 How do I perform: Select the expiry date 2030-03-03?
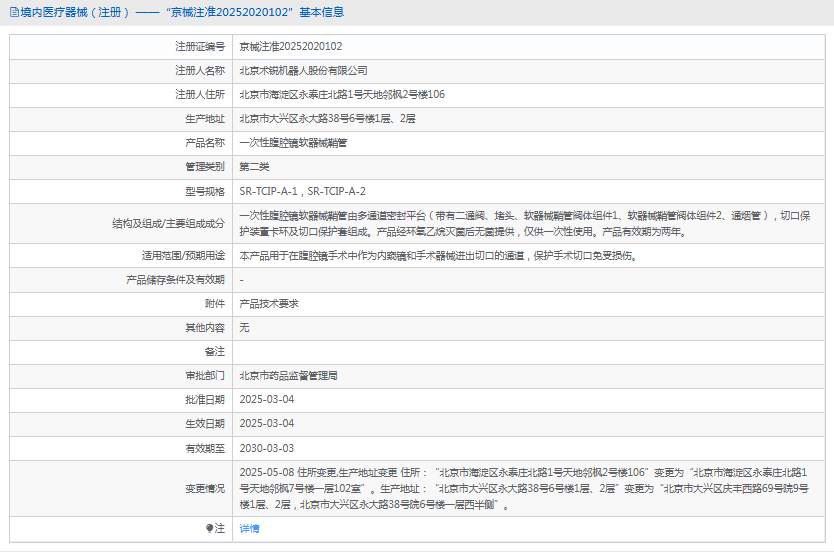pos(266,449)
